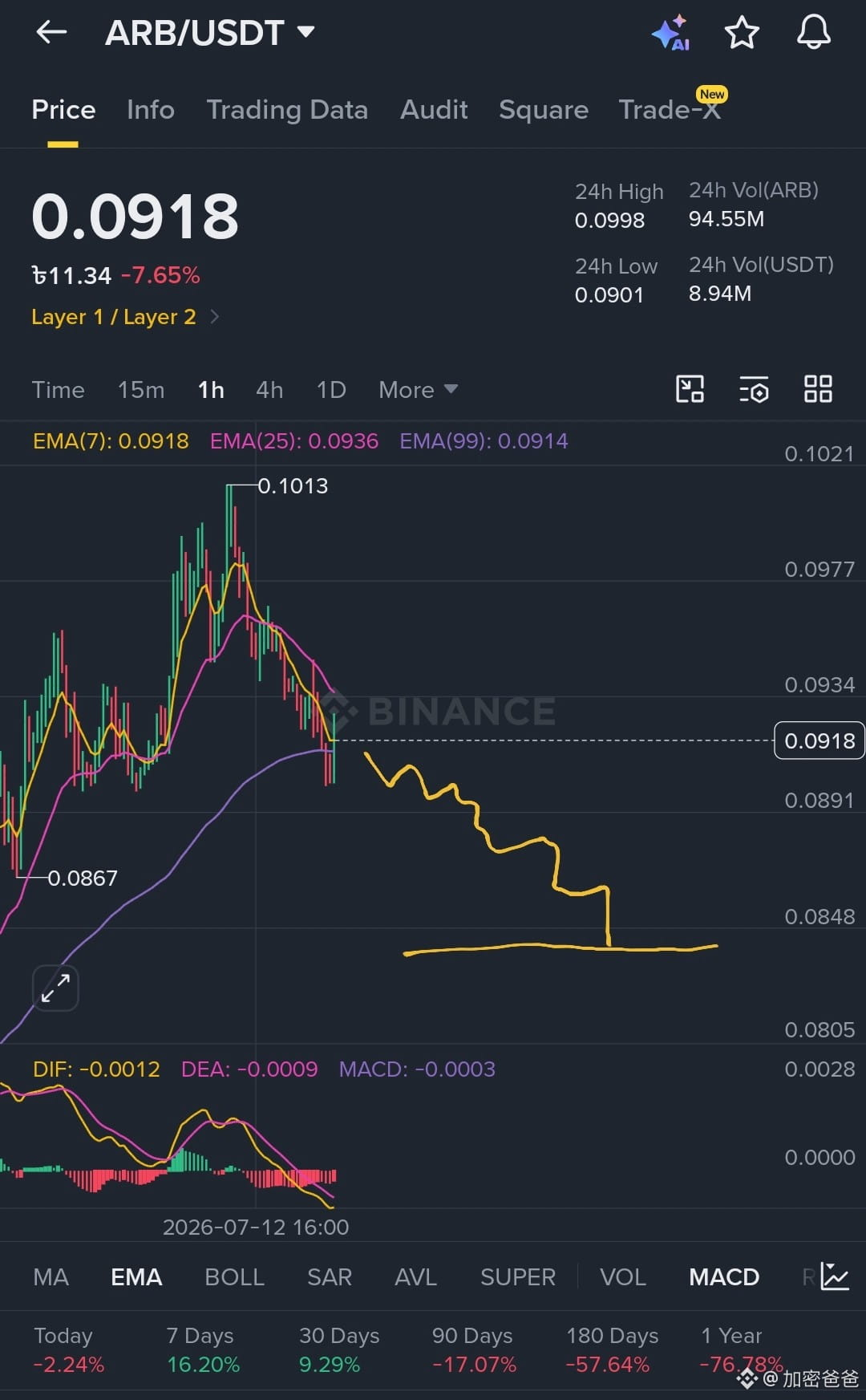The image size is (866, 1400).
Task: Open price alert bell icon
Action: 813,32
